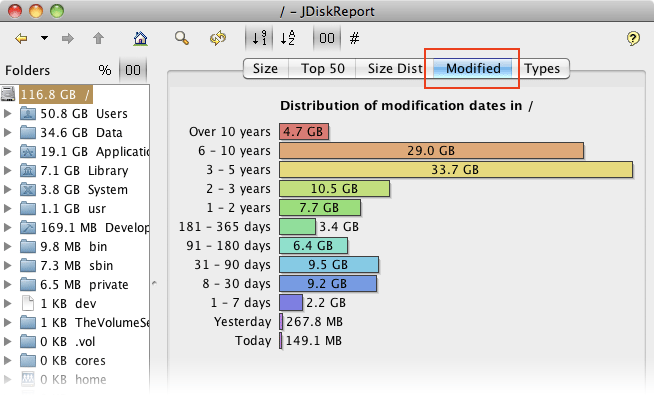654x401 pixels.
Task: Click the 31 - 90 days 9.5 GB bar
Action: point(329,265)
